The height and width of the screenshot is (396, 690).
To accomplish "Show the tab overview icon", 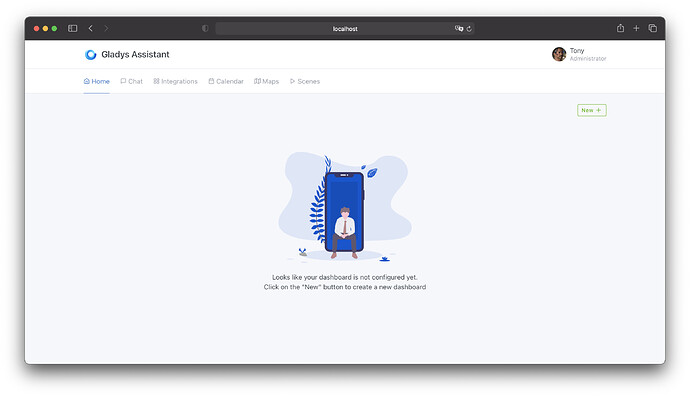I will pyautogui.click(x=653, y=28).
